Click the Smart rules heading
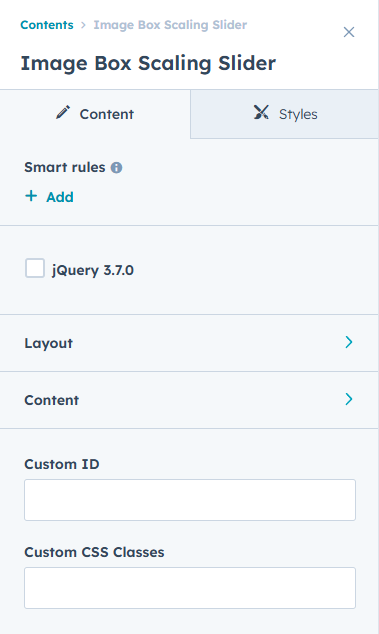Image resolution: width=379 pixels, height=634 pixels. 65,167
